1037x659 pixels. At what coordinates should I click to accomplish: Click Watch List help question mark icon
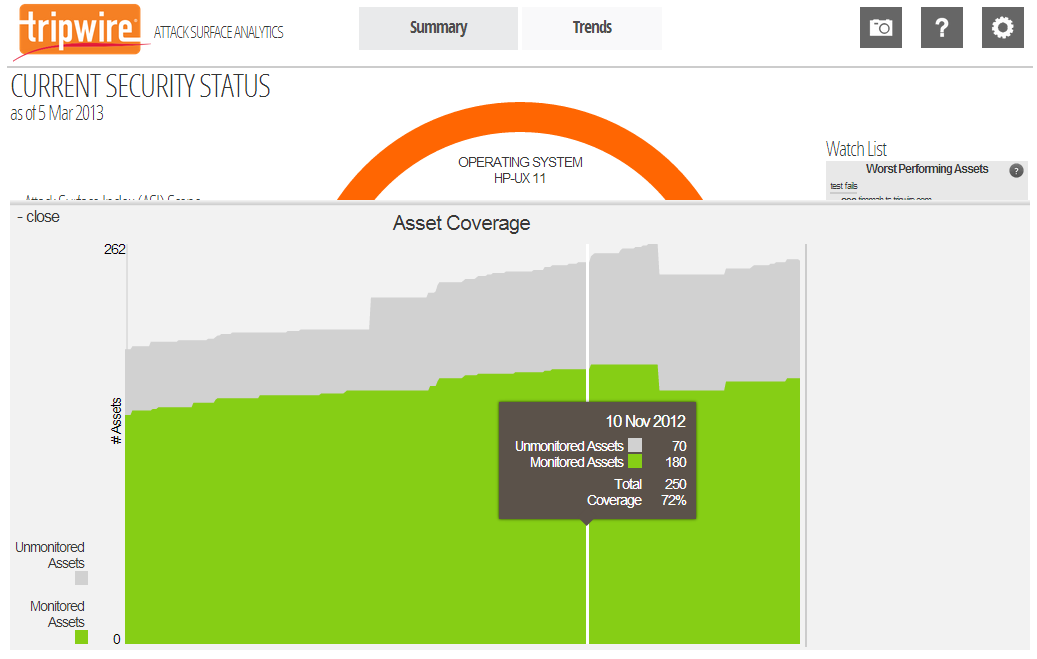click(1016, 171)
